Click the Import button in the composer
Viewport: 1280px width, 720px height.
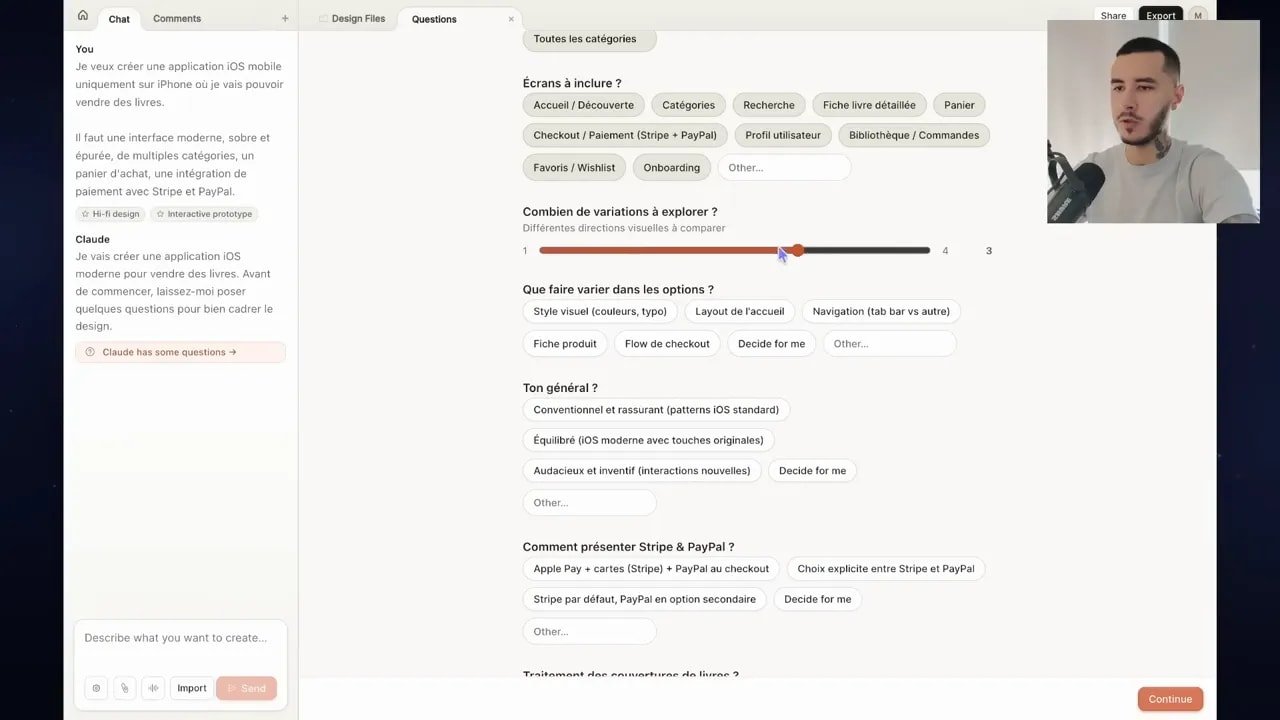[x=191, y=688]
